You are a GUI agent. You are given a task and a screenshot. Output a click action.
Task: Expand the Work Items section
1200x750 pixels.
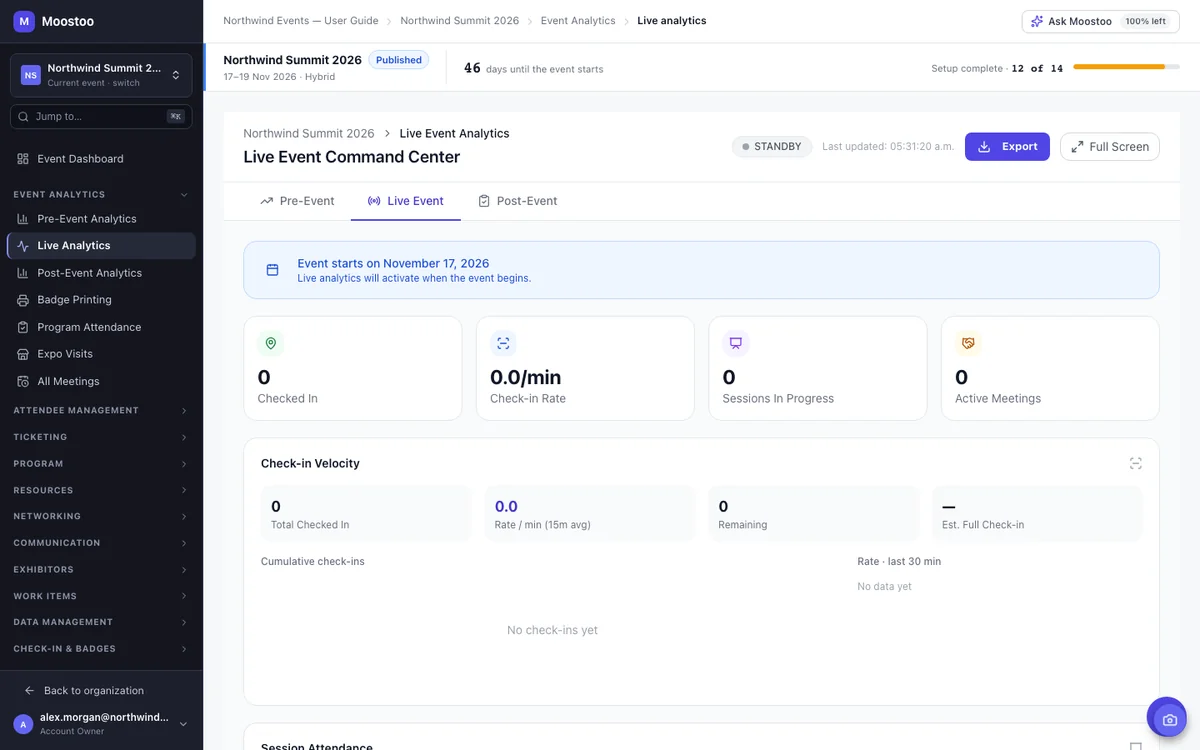coord(101,596)
